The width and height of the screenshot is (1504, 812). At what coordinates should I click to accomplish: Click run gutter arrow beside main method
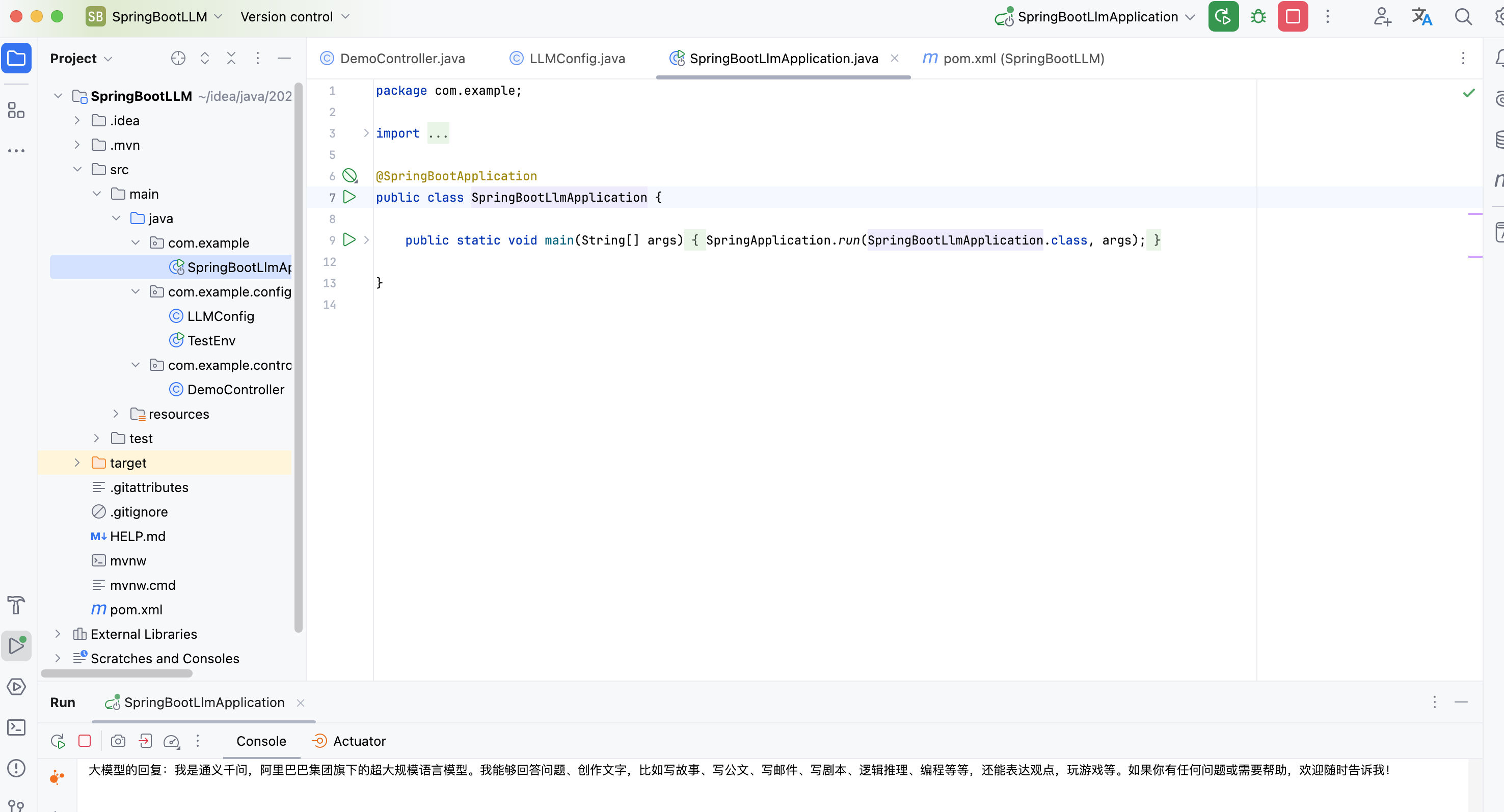349,240
